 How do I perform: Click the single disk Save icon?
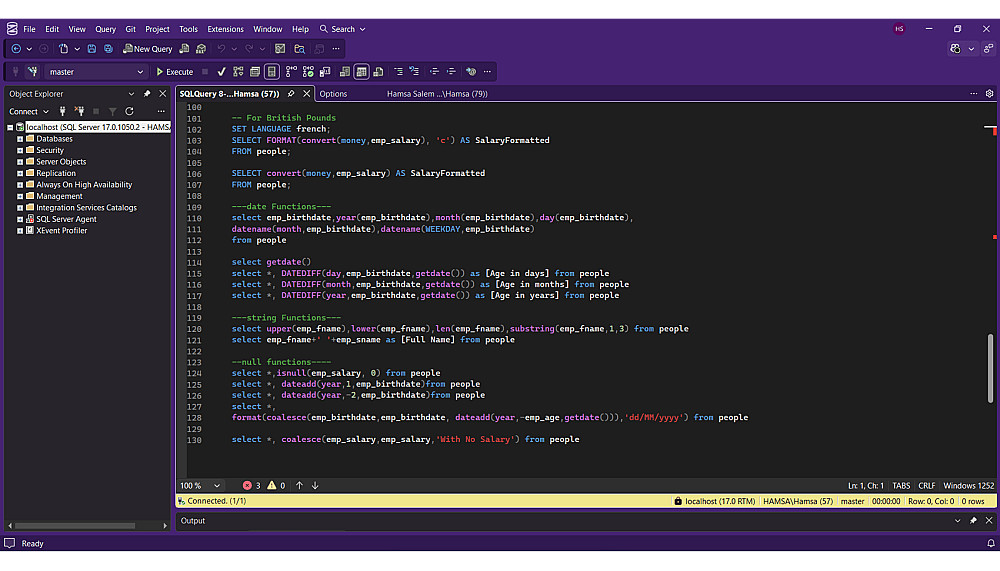pos(92,48)
